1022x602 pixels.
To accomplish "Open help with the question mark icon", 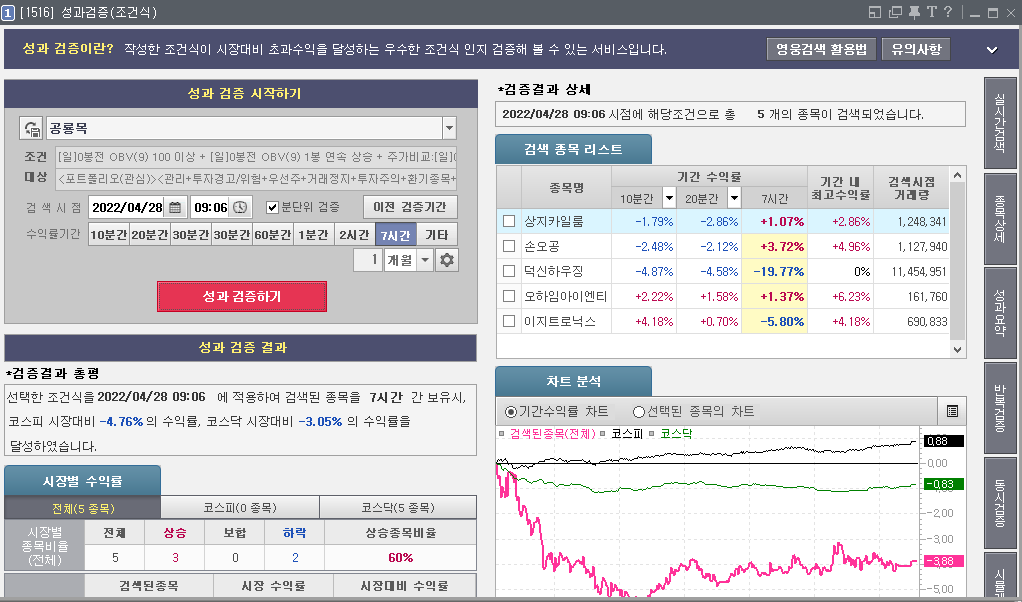I will tap(948, 12).
